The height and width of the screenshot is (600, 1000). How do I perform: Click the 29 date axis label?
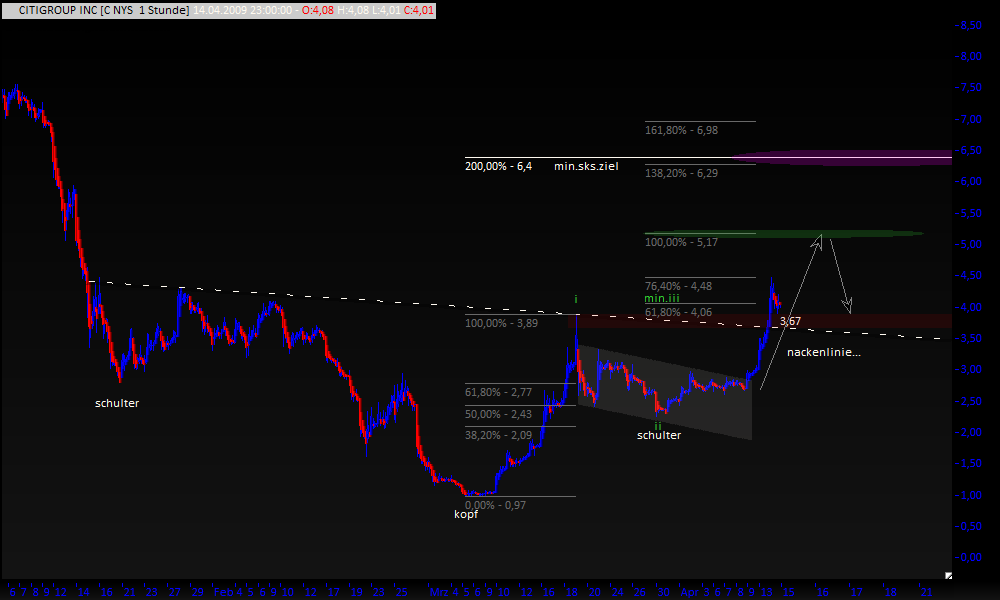pos(197,592)
